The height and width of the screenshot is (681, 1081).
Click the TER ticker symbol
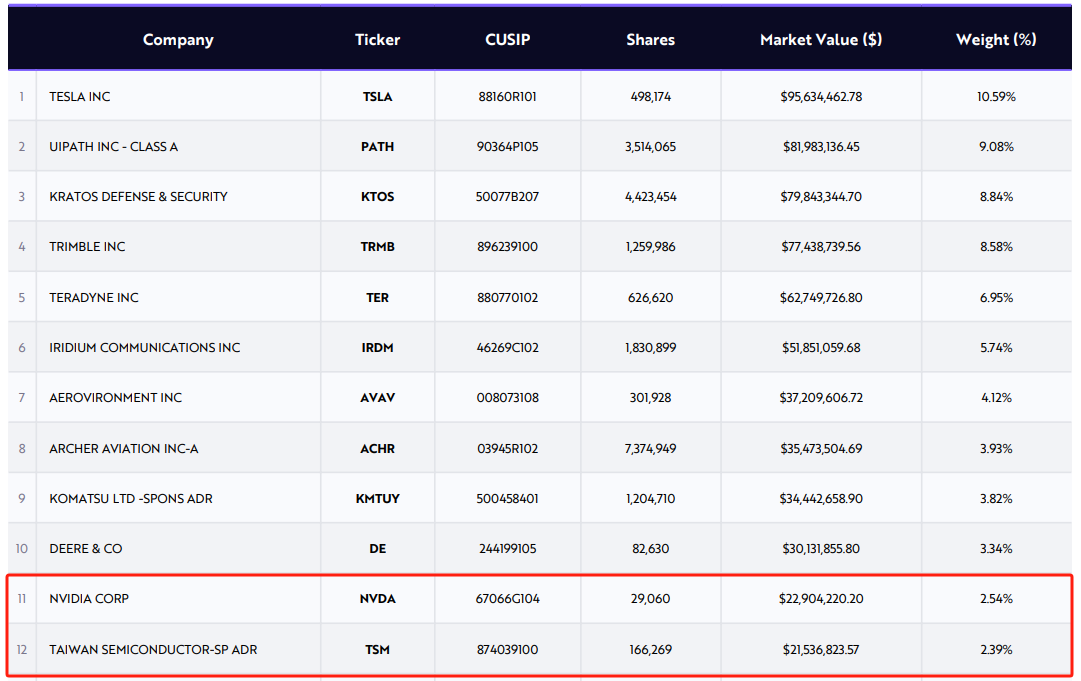tap(377, 298)
